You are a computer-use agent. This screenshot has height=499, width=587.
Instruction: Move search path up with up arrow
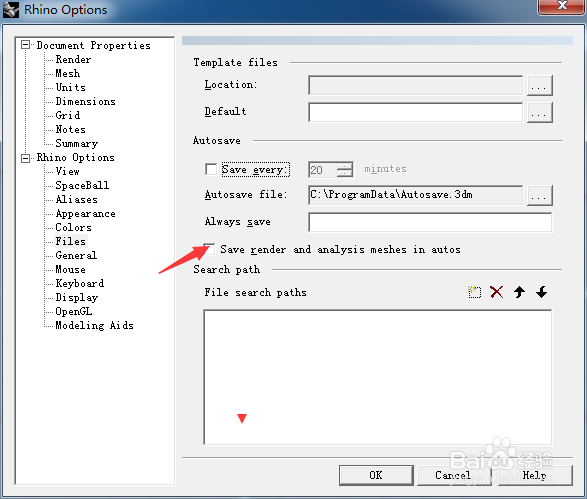(519, 292)
